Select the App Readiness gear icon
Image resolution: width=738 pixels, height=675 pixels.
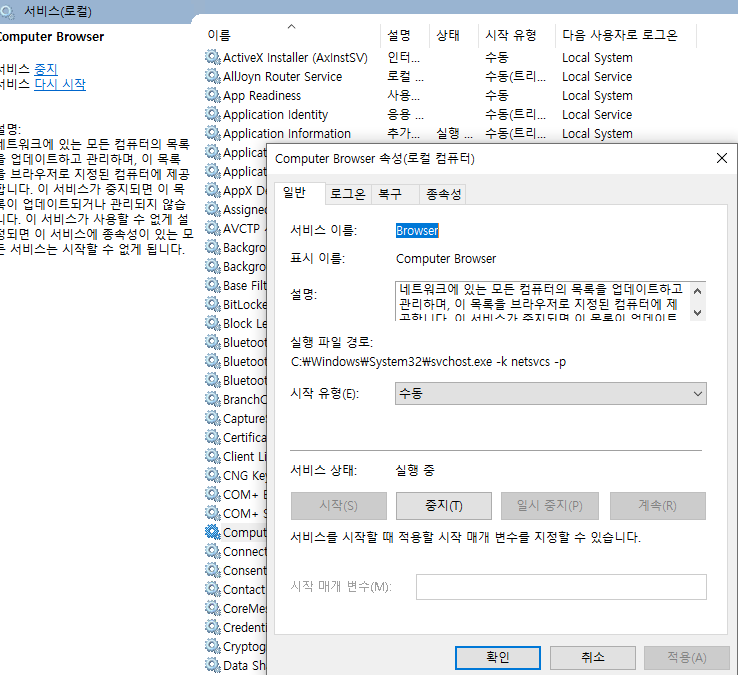tap(213, 96)
